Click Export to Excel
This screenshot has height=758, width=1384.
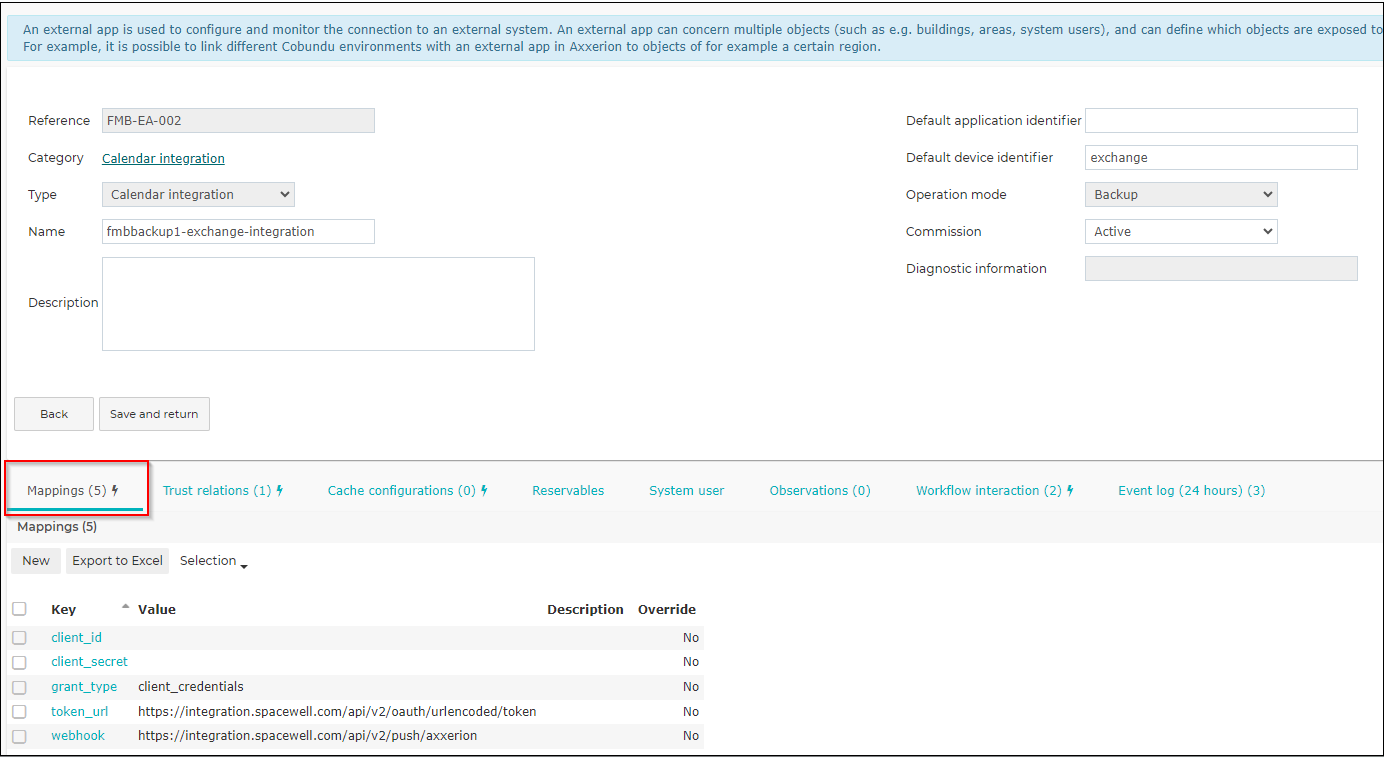pyautogui.click(x=117, y=561)
